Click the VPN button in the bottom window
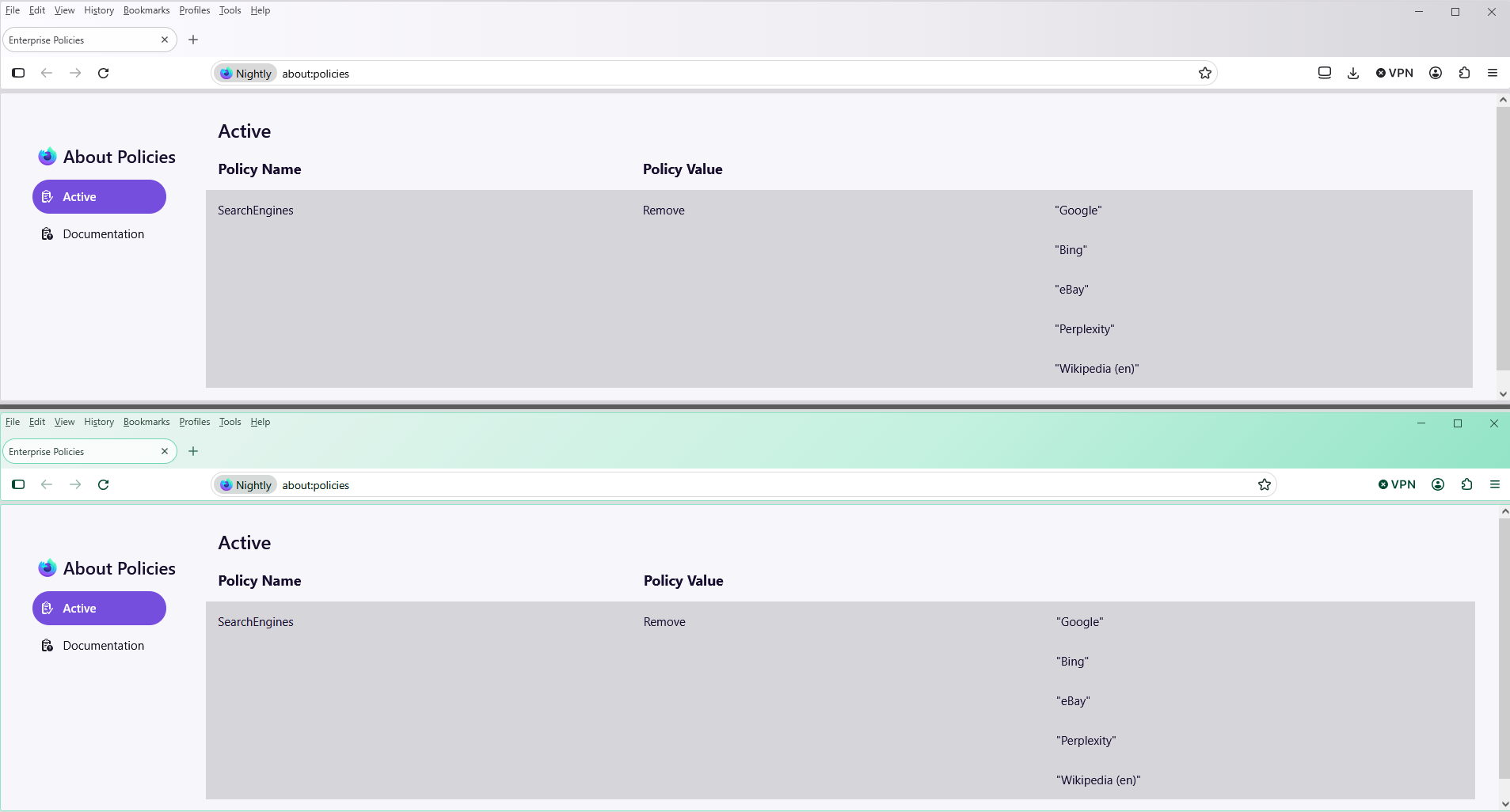The height and width of the screenshot is (812, 1510). 1397,484
